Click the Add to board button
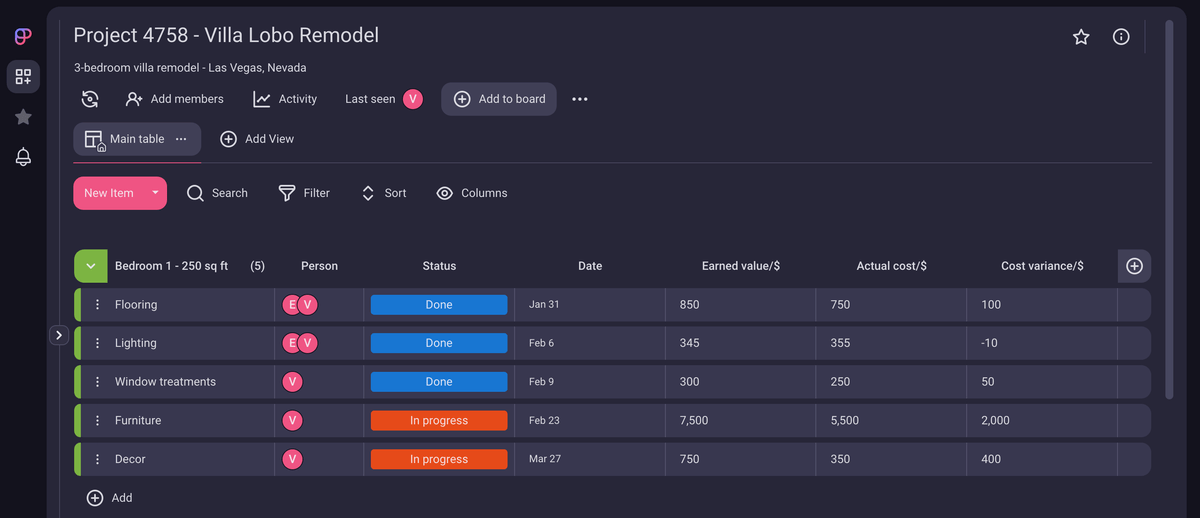The height and width of the screenshot is (518, 1200). pyautogui.click(x=499, y=99)
